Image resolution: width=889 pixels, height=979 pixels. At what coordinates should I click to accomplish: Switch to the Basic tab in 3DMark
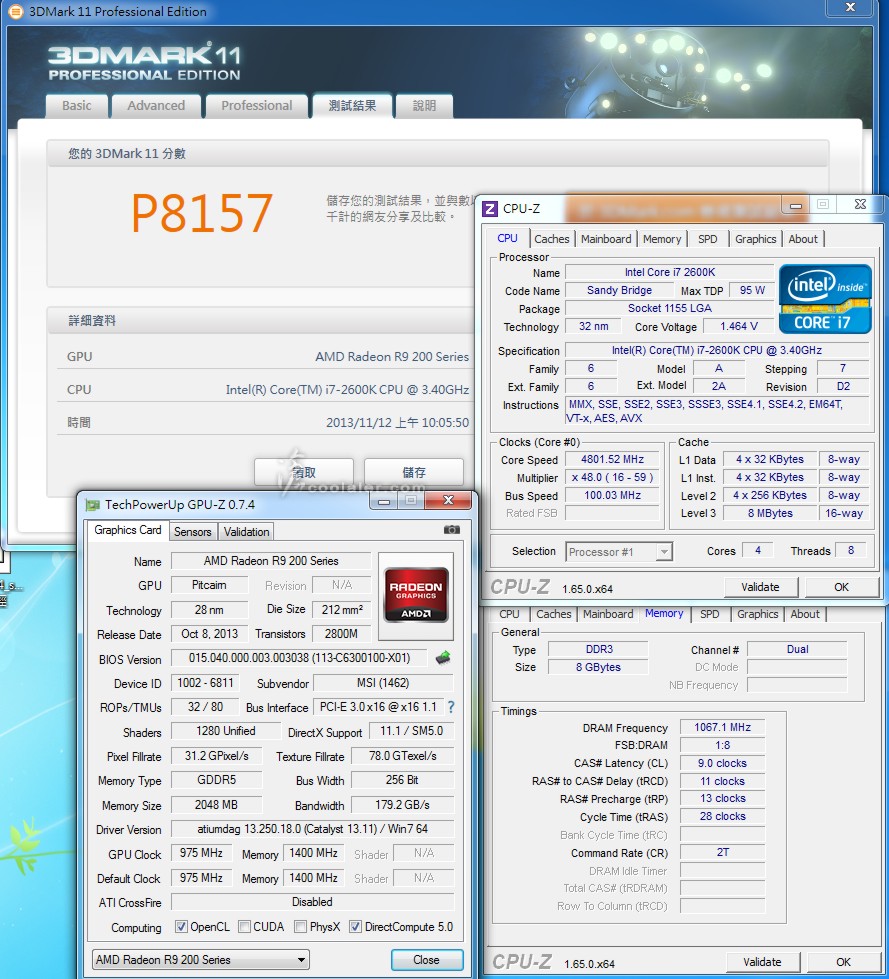click(77, 106)
